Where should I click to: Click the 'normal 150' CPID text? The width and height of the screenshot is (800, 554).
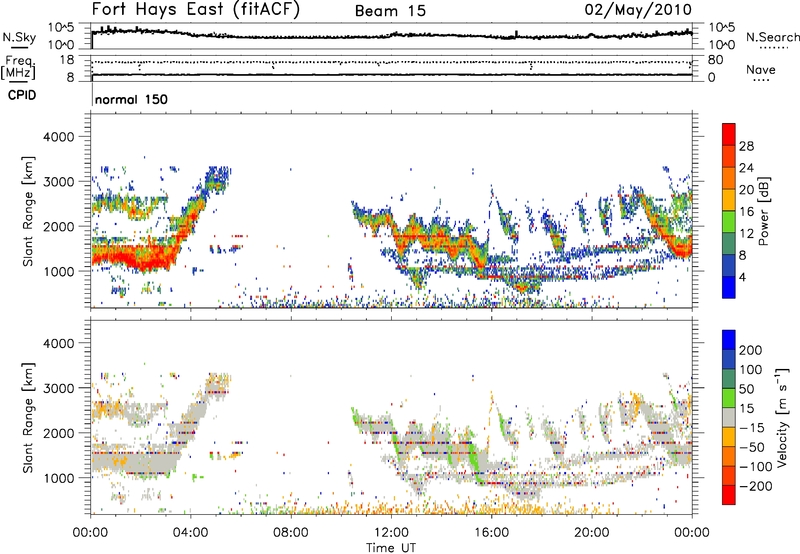point(131,99)
